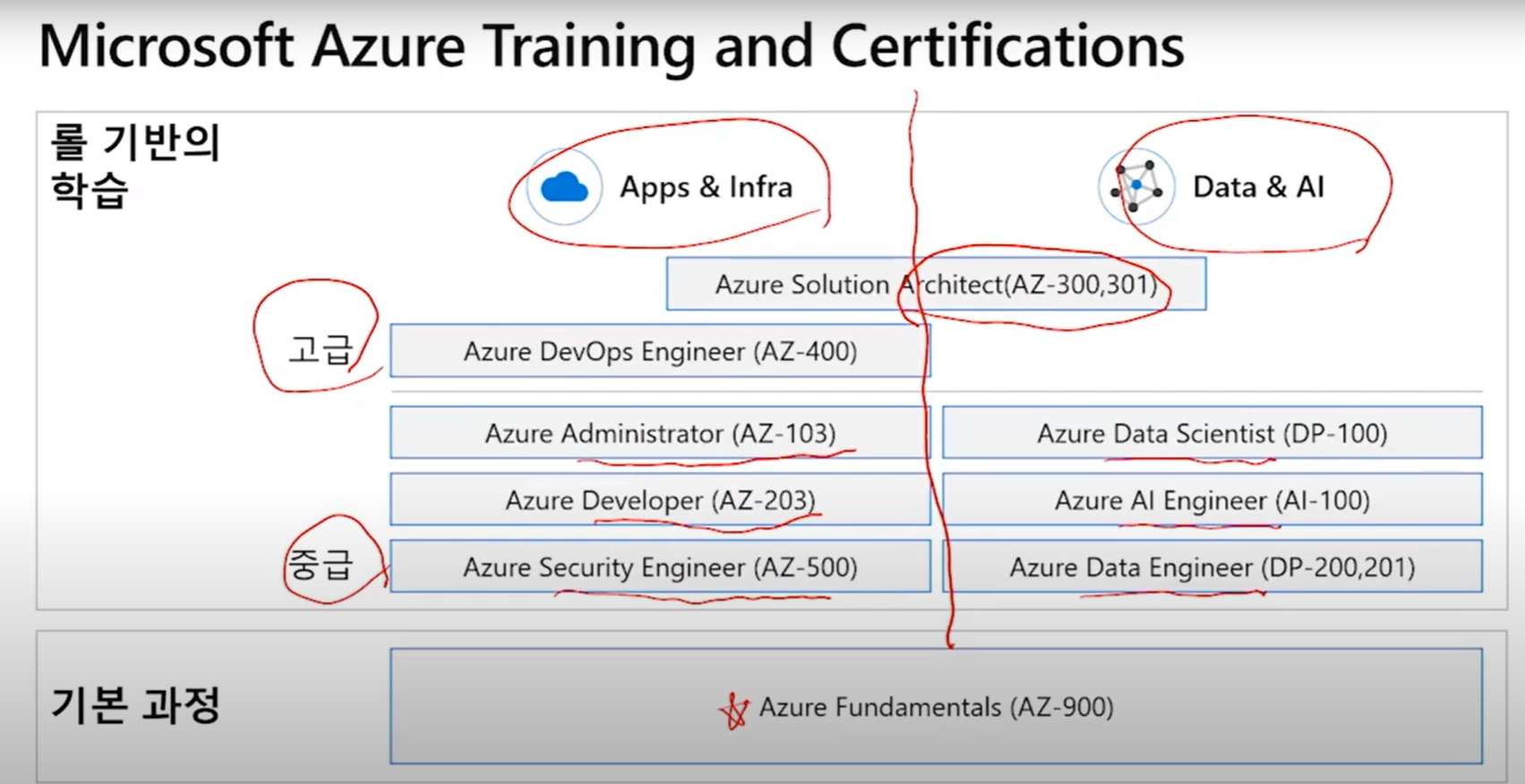Image resolution: width=1525 pixels, height=784 pixels.
Task: Open the Azure Developer (AZ-203) box
Action: (660, 499)
